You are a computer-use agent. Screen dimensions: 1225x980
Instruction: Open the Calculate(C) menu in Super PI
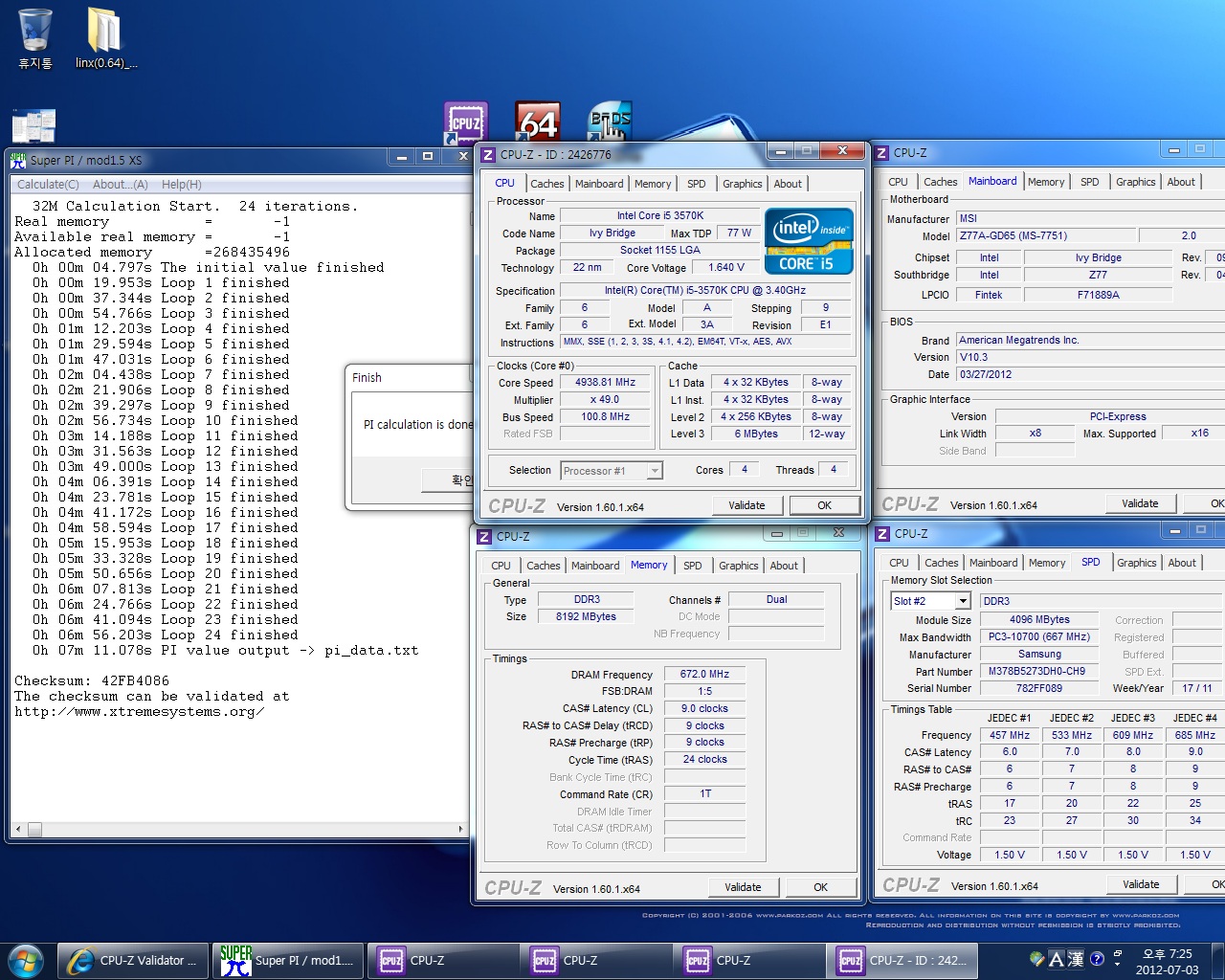(x=48, y=185)
